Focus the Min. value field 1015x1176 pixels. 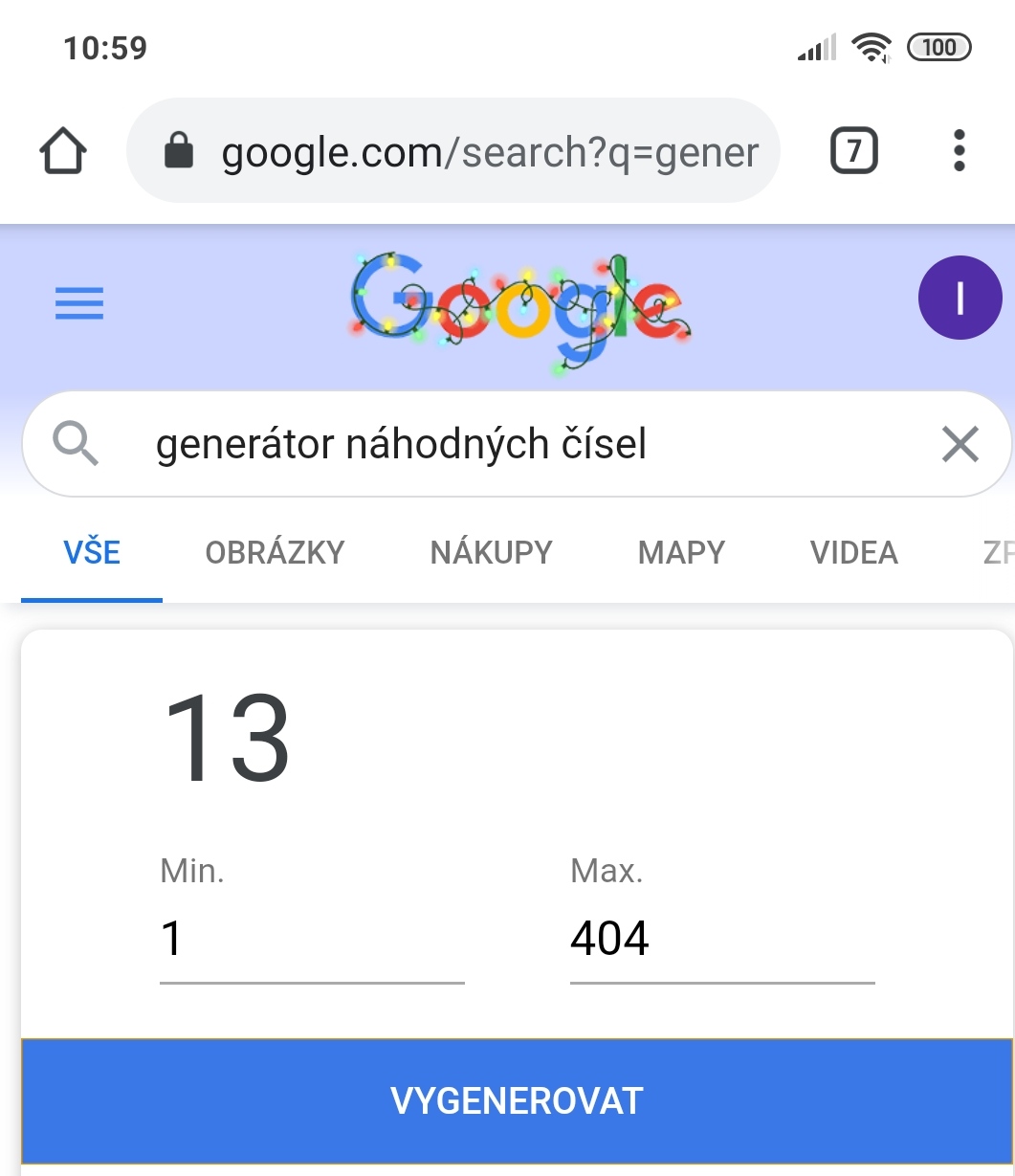[311, 938]
